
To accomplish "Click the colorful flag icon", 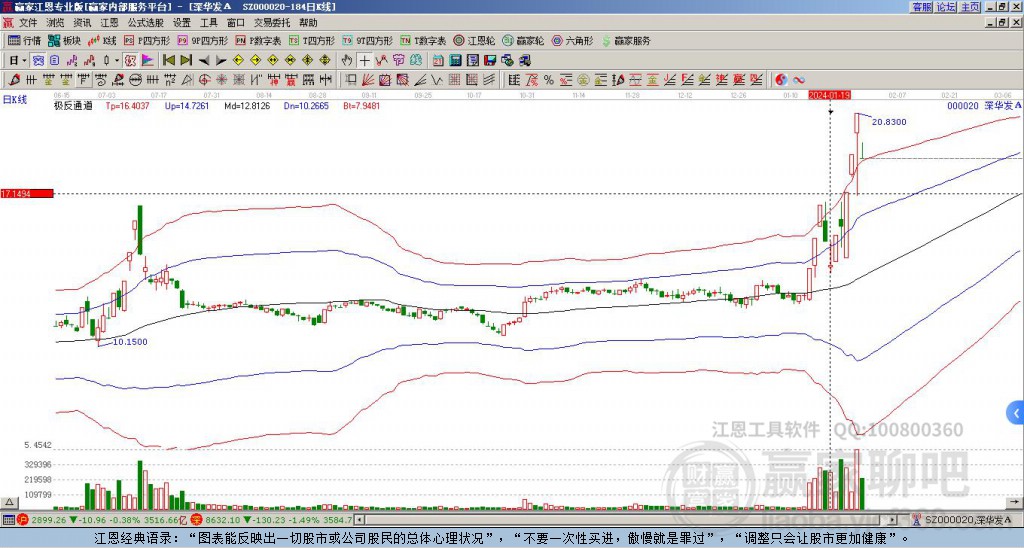I will pyautogui.click(x=148, y=60).
